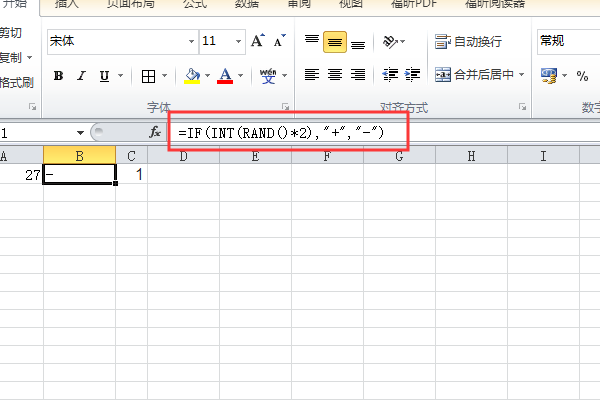
Task: Open the 字体 group dialog launcher
Action: coord(285,107)
